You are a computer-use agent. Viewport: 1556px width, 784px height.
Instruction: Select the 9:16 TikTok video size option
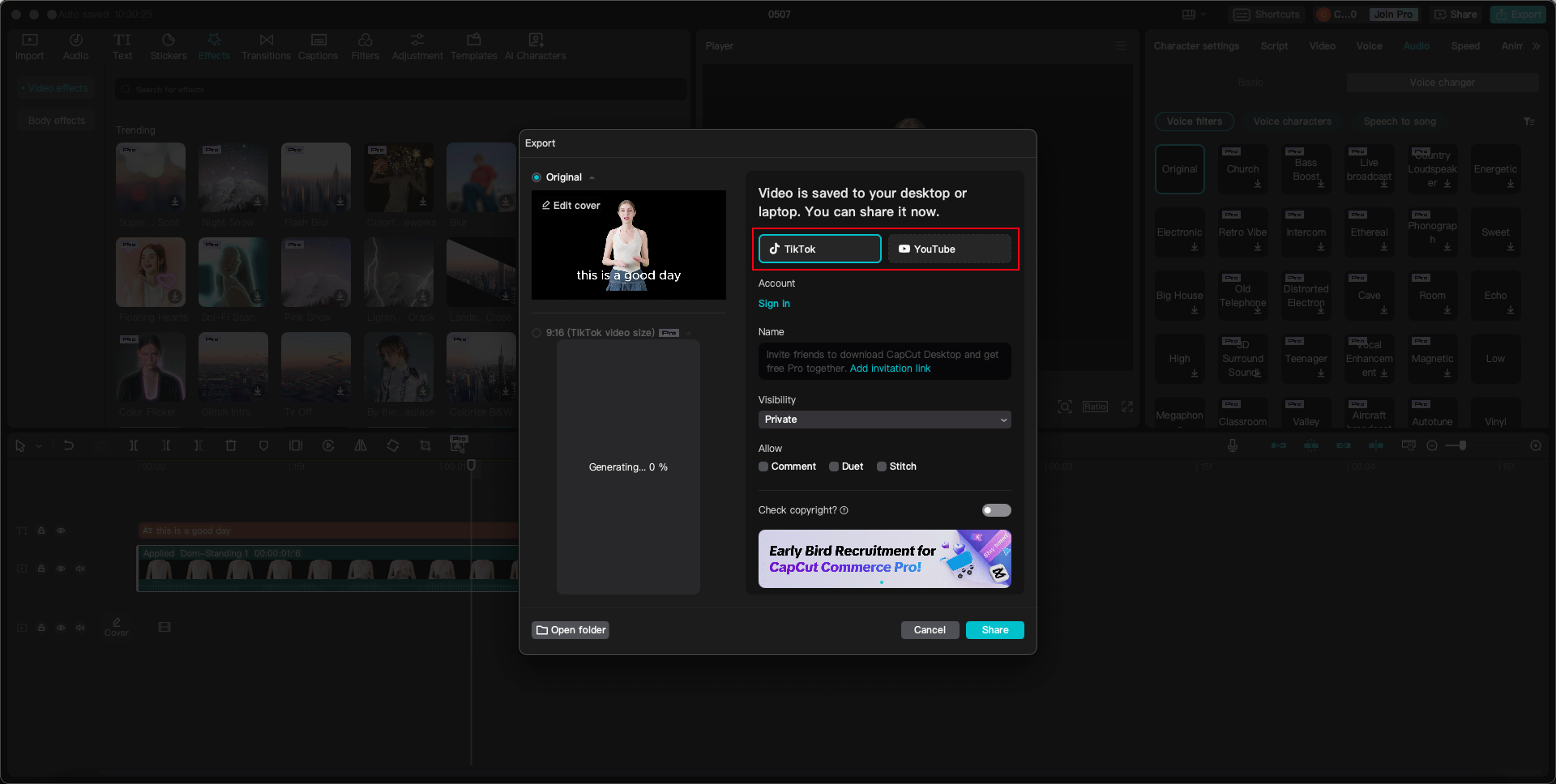click(536, 333)
